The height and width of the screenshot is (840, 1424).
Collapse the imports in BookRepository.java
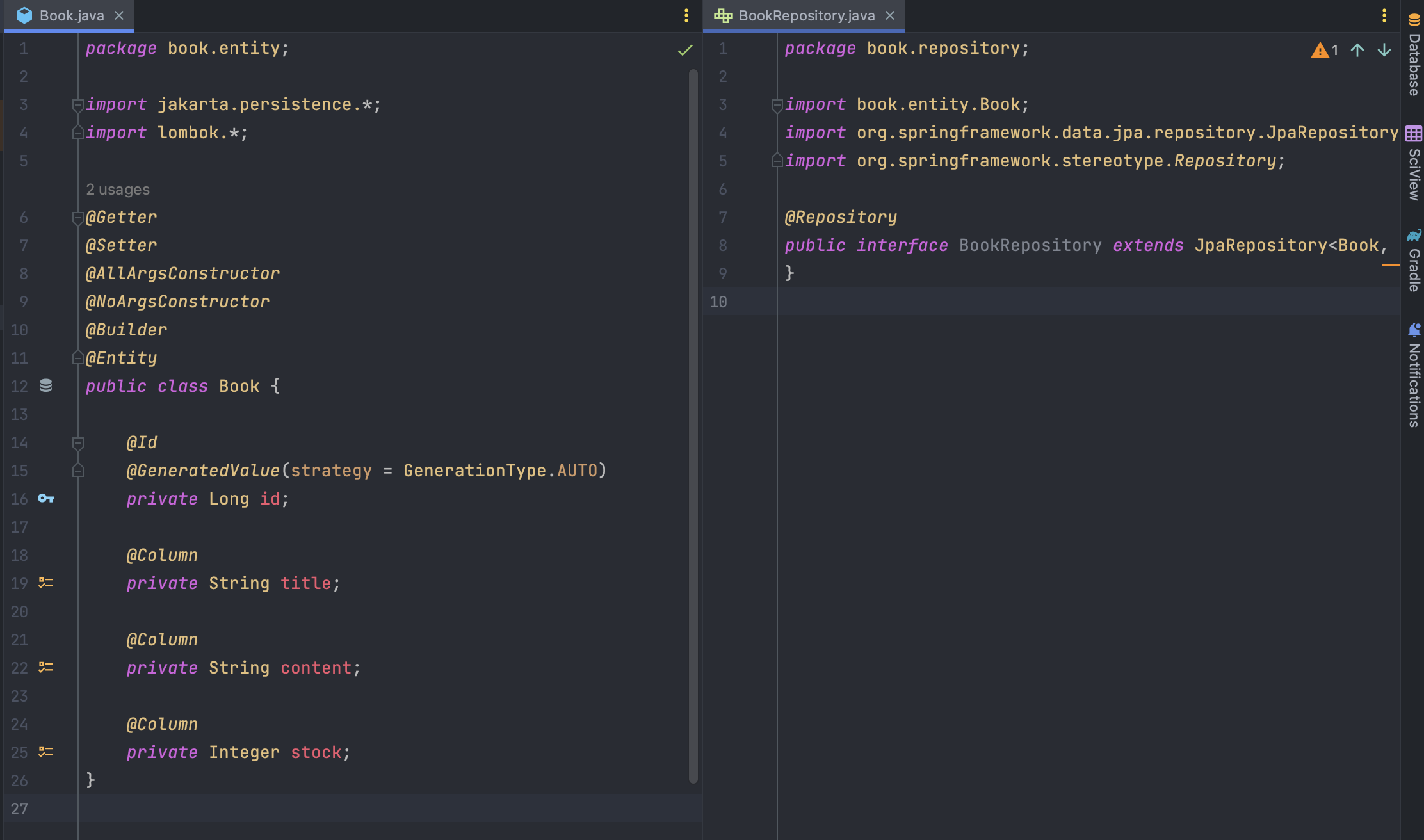click(777, 104)
